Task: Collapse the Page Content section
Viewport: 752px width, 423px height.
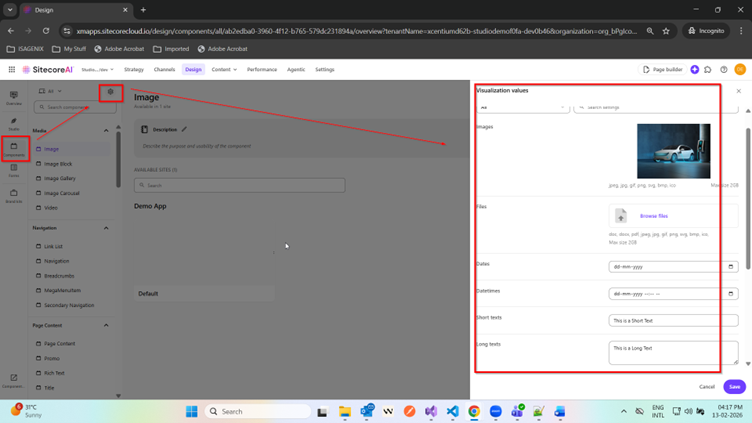Action: 106,325
